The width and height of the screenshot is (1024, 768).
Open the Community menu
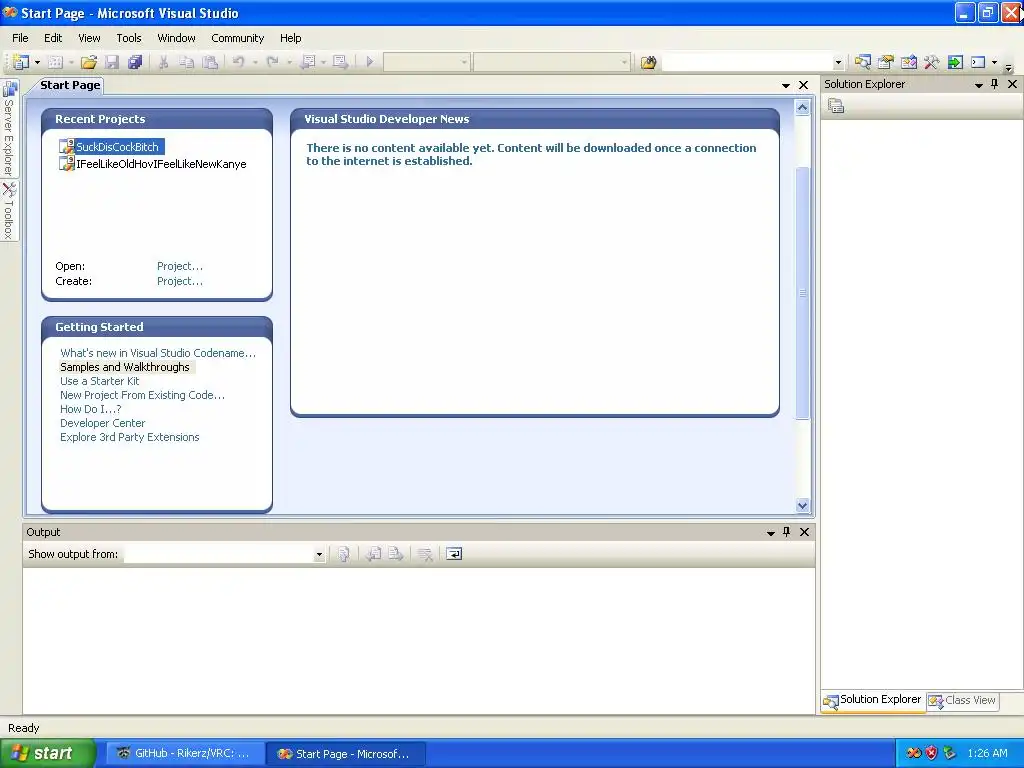coord(237,38)
